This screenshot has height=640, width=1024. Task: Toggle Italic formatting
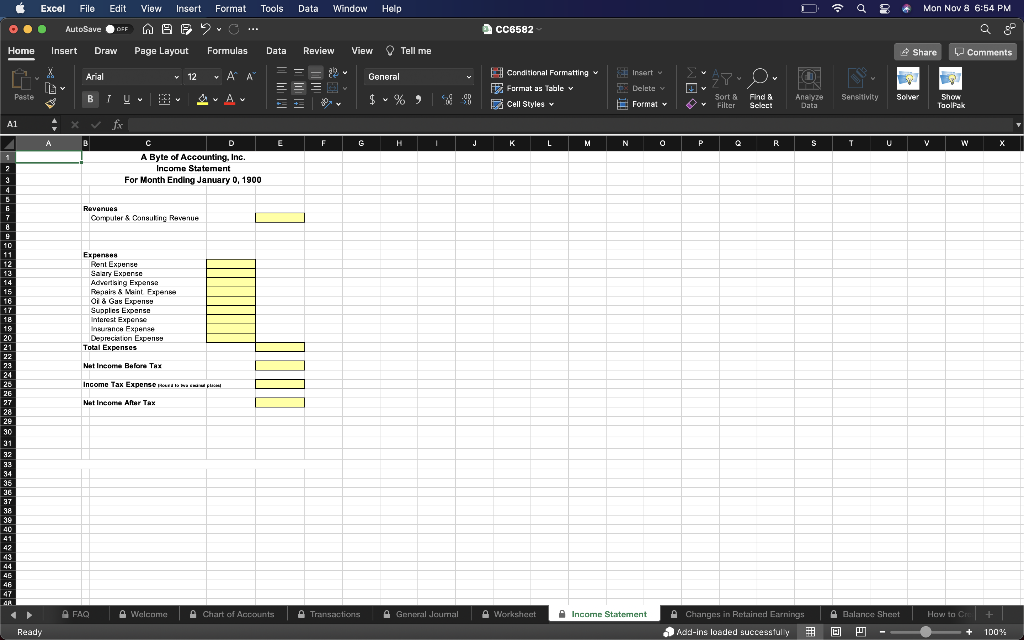click(108, 99)
